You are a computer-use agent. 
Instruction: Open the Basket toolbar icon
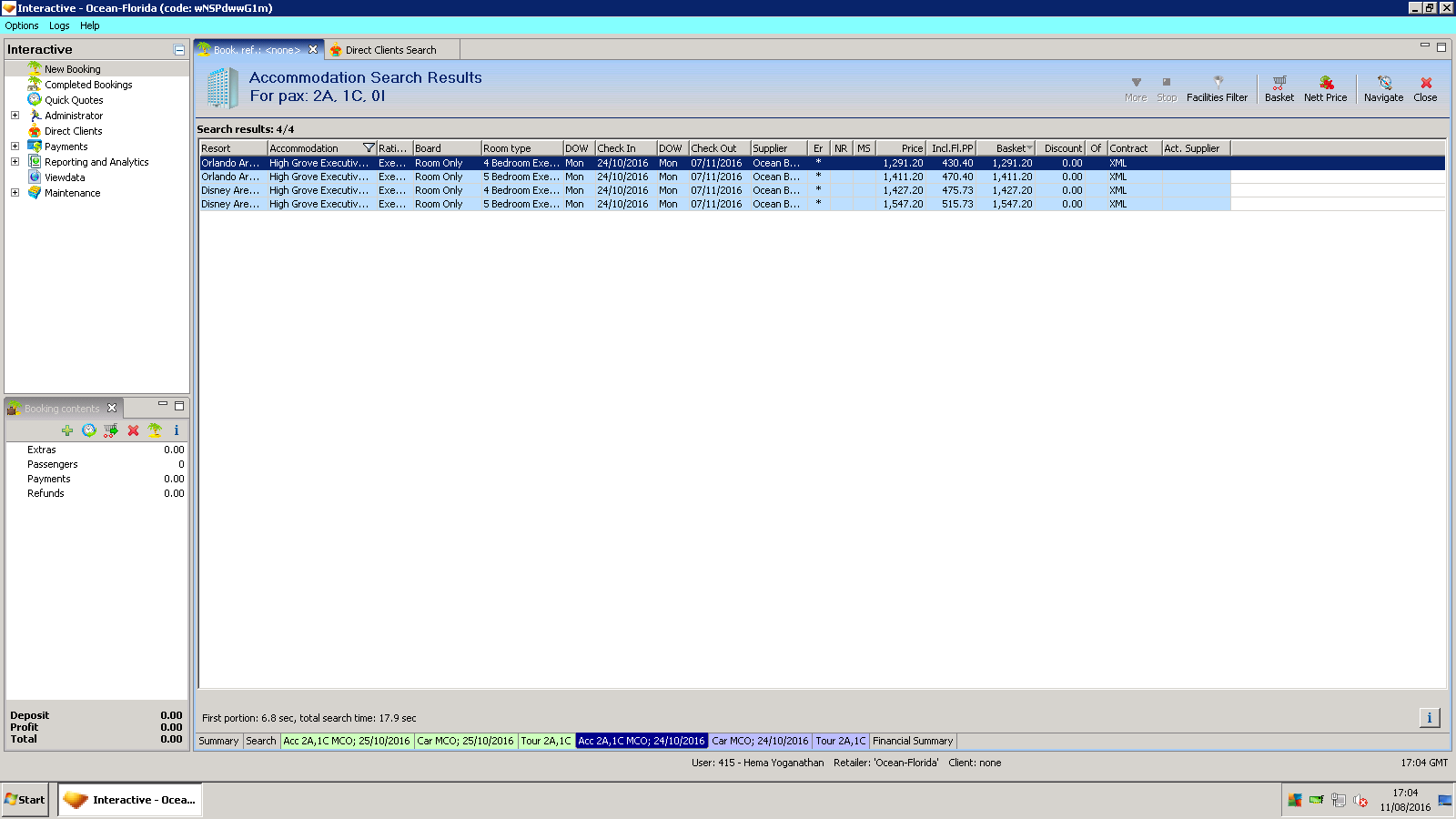pos(1279,83)
